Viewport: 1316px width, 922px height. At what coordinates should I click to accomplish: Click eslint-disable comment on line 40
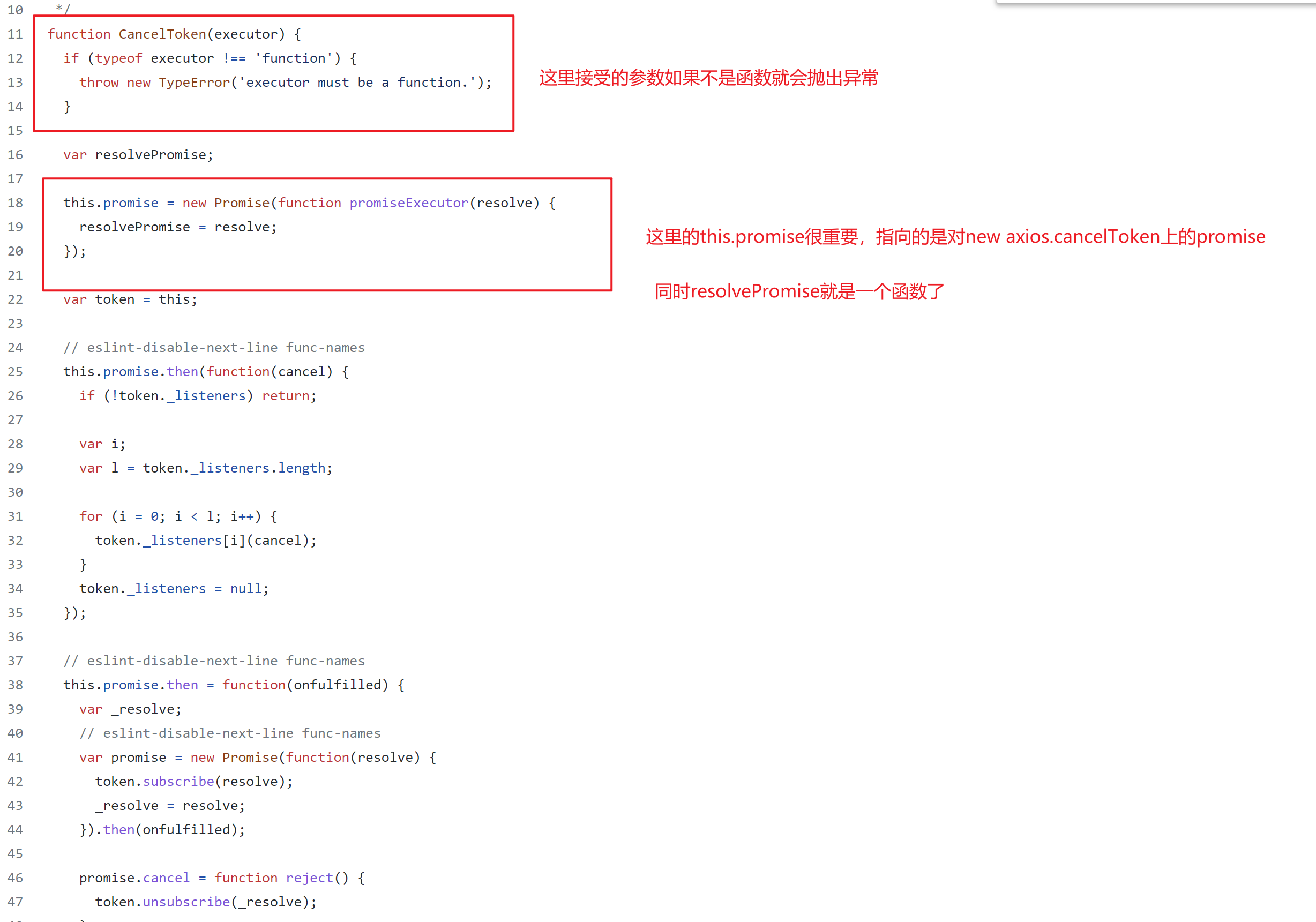pyautogui.click(x=230, y=733)
